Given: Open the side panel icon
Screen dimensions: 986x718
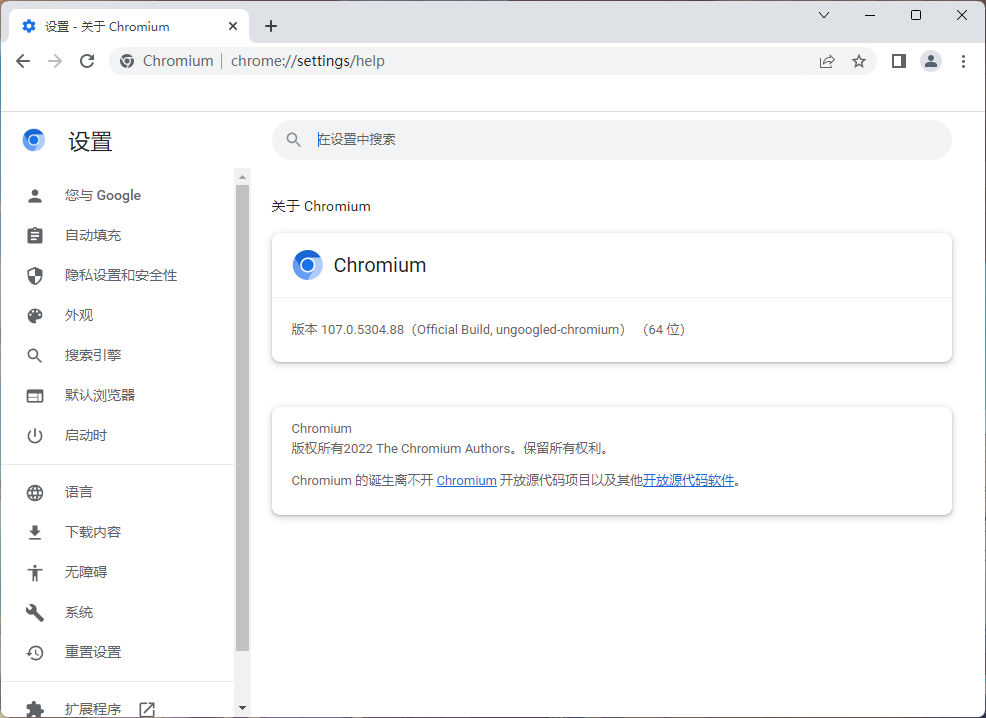Looking at the screenshot, I should [x=898, y=61].
